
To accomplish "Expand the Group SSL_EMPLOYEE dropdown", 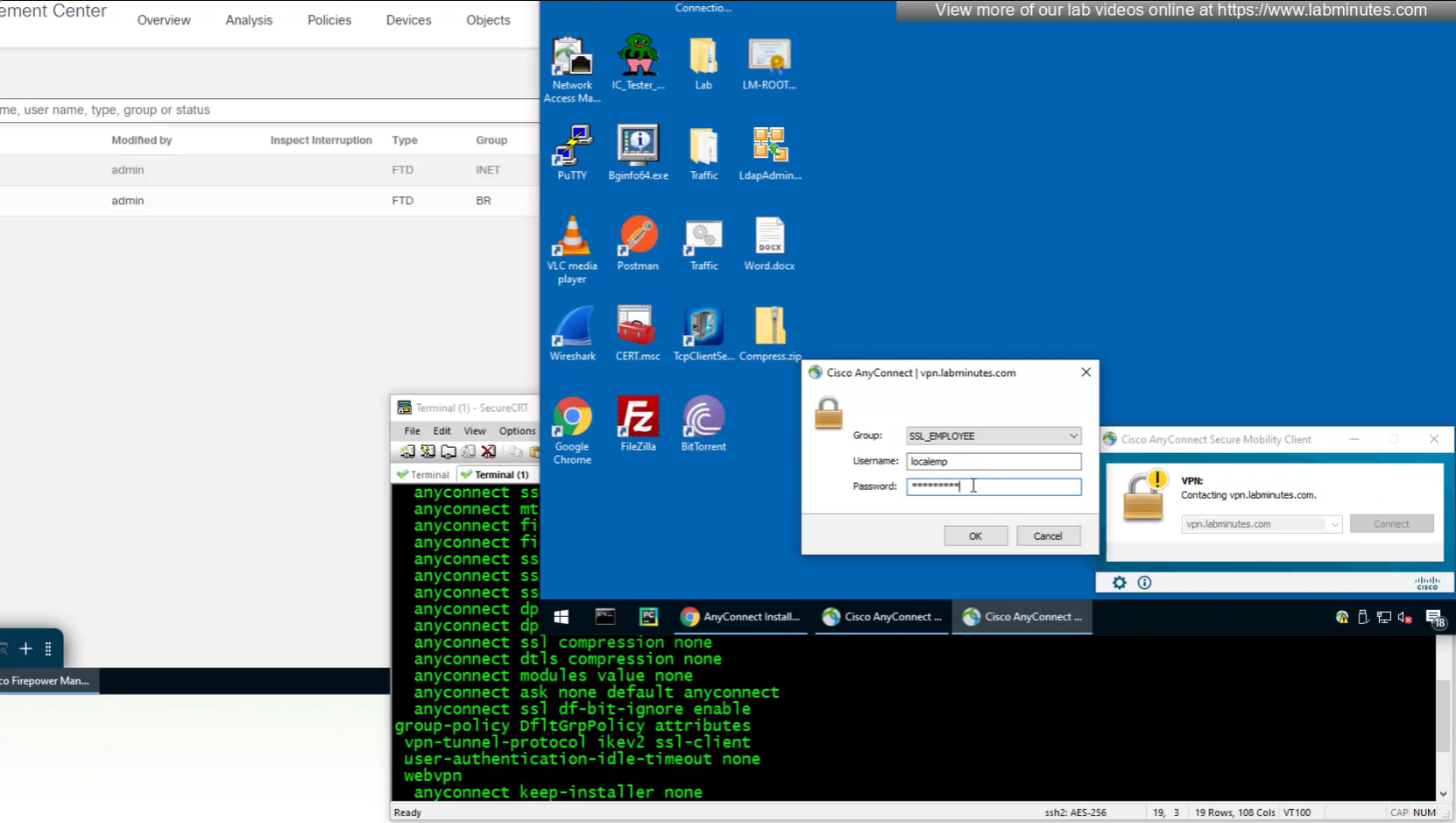I will point(1072,436).
